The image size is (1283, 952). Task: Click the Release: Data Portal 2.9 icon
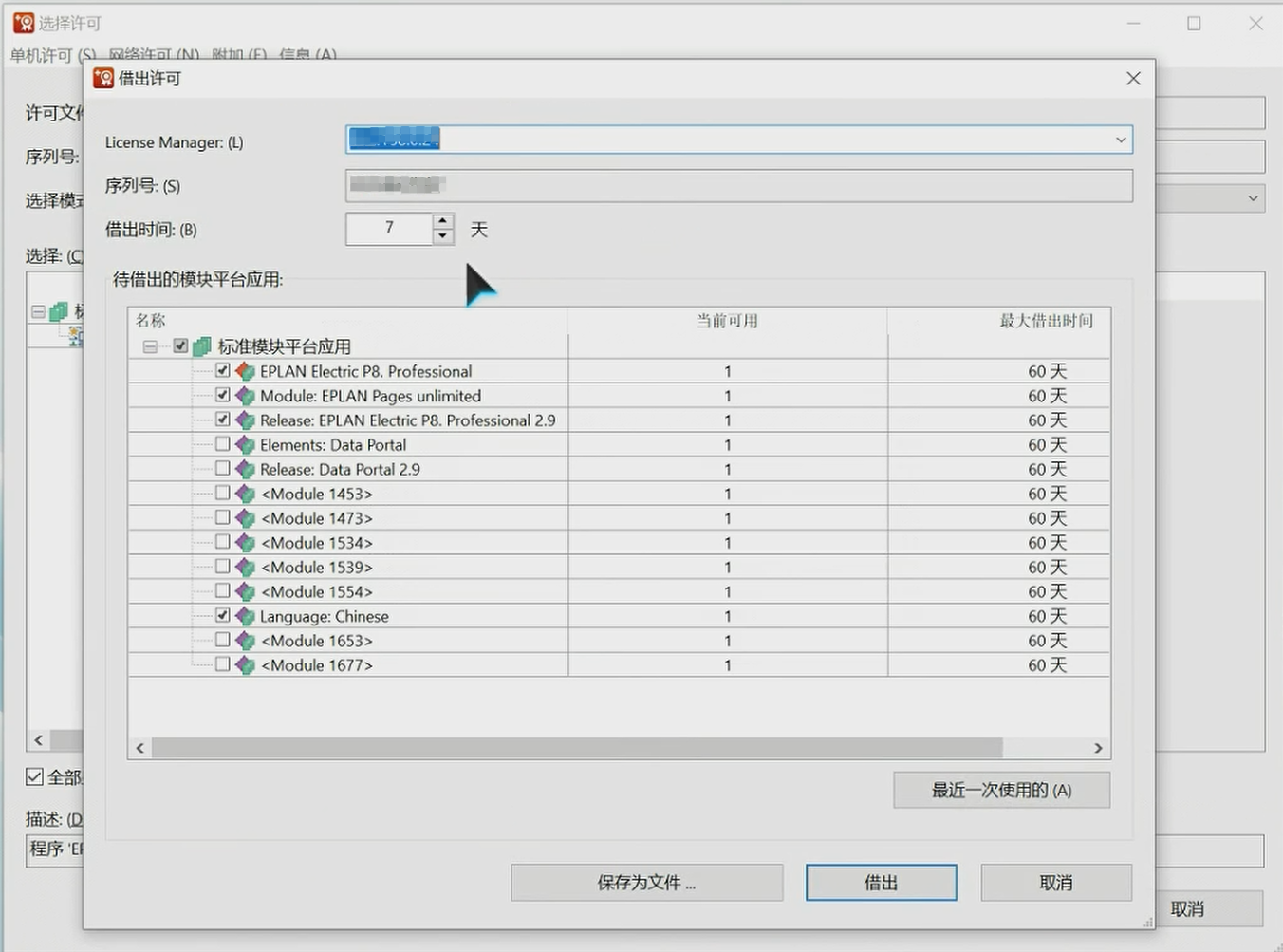(x=245, y=470)
